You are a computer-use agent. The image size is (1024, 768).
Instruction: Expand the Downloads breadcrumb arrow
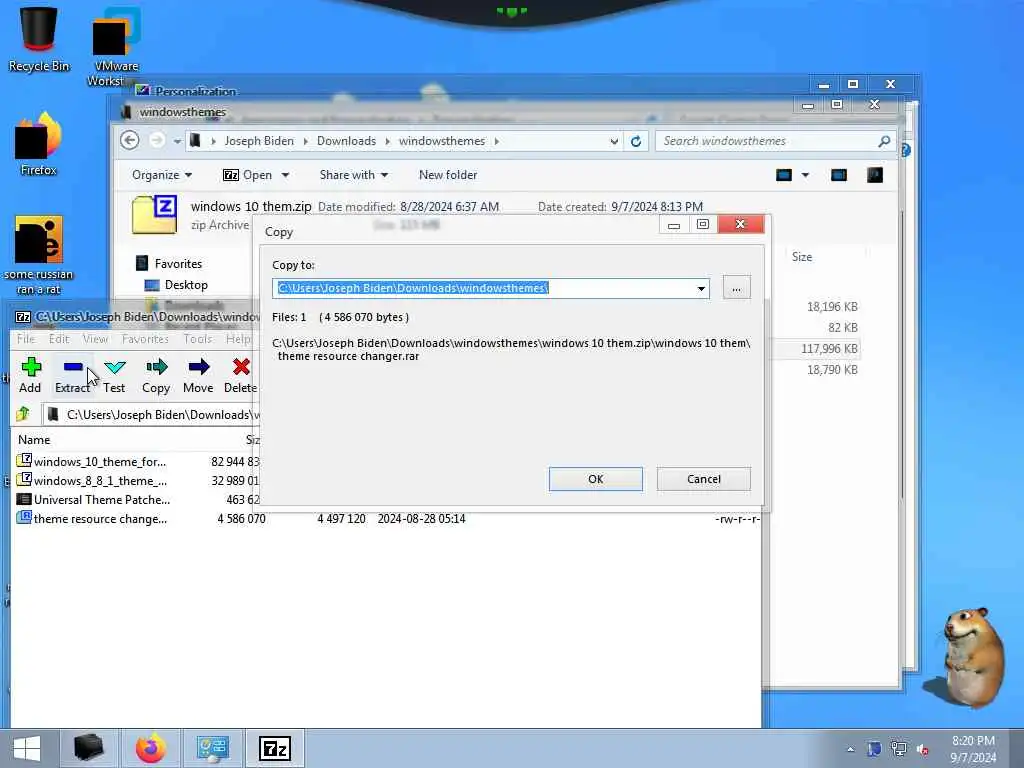click(x=387, y=141)
